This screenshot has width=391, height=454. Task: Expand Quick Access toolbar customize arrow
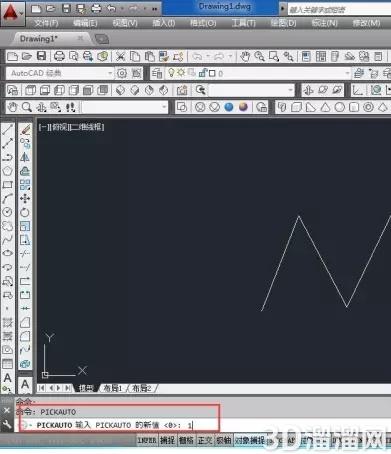tap(154, 9)
